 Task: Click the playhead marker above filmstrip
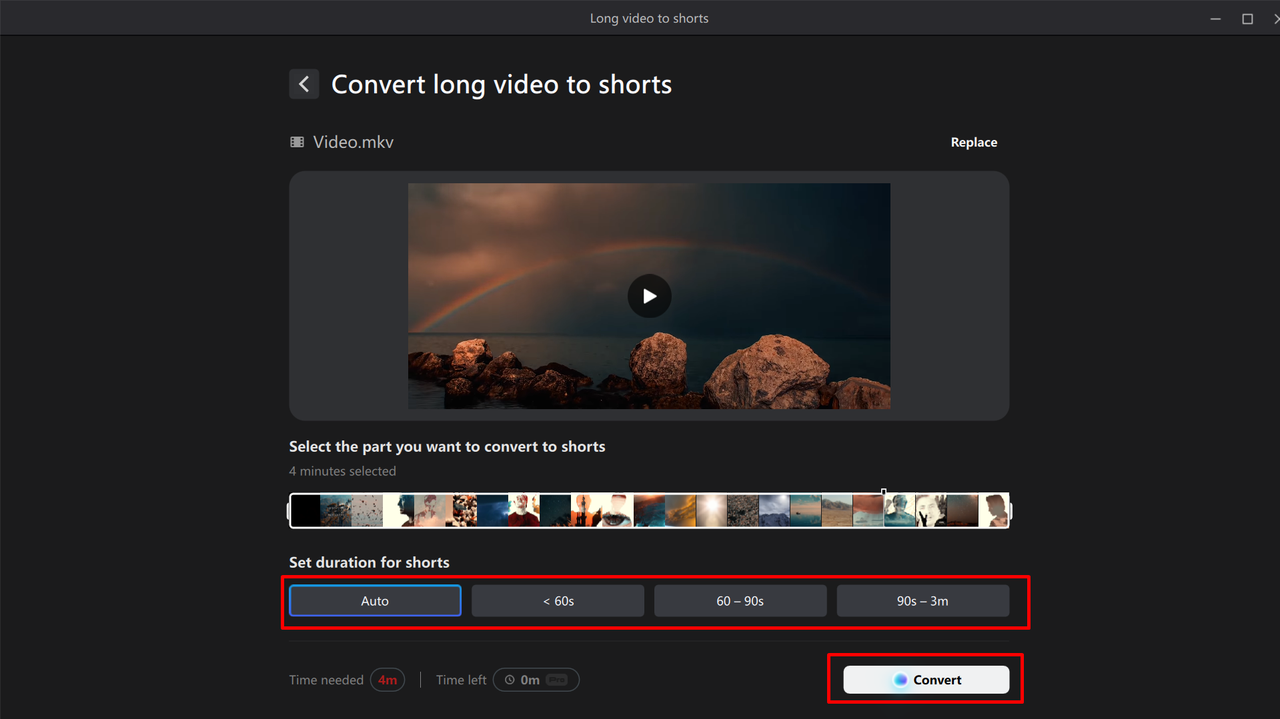coord(883,491)
